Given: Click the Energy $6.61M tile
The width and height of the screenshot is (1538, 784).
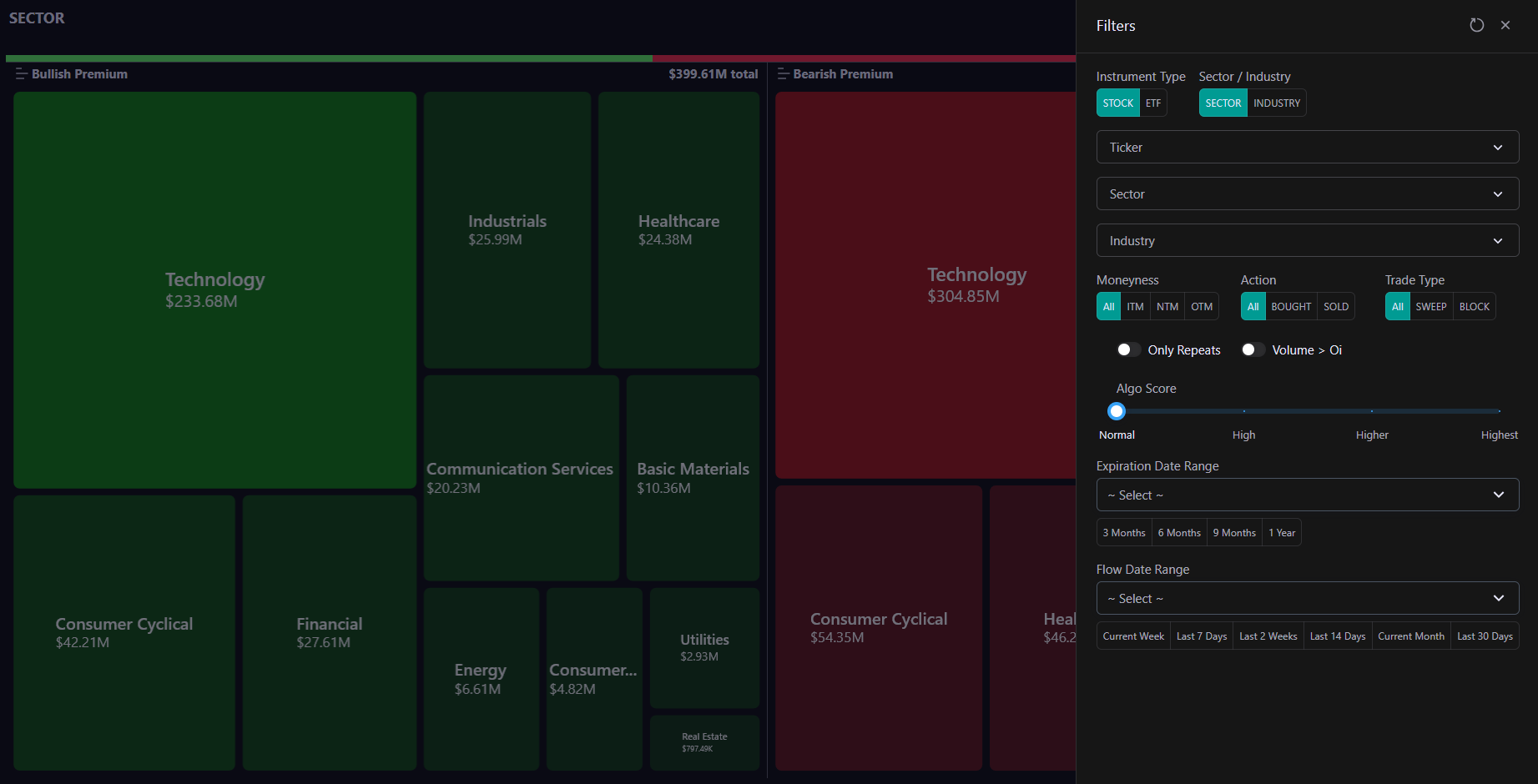Looking at the screenshot, I should click(481, 679).
